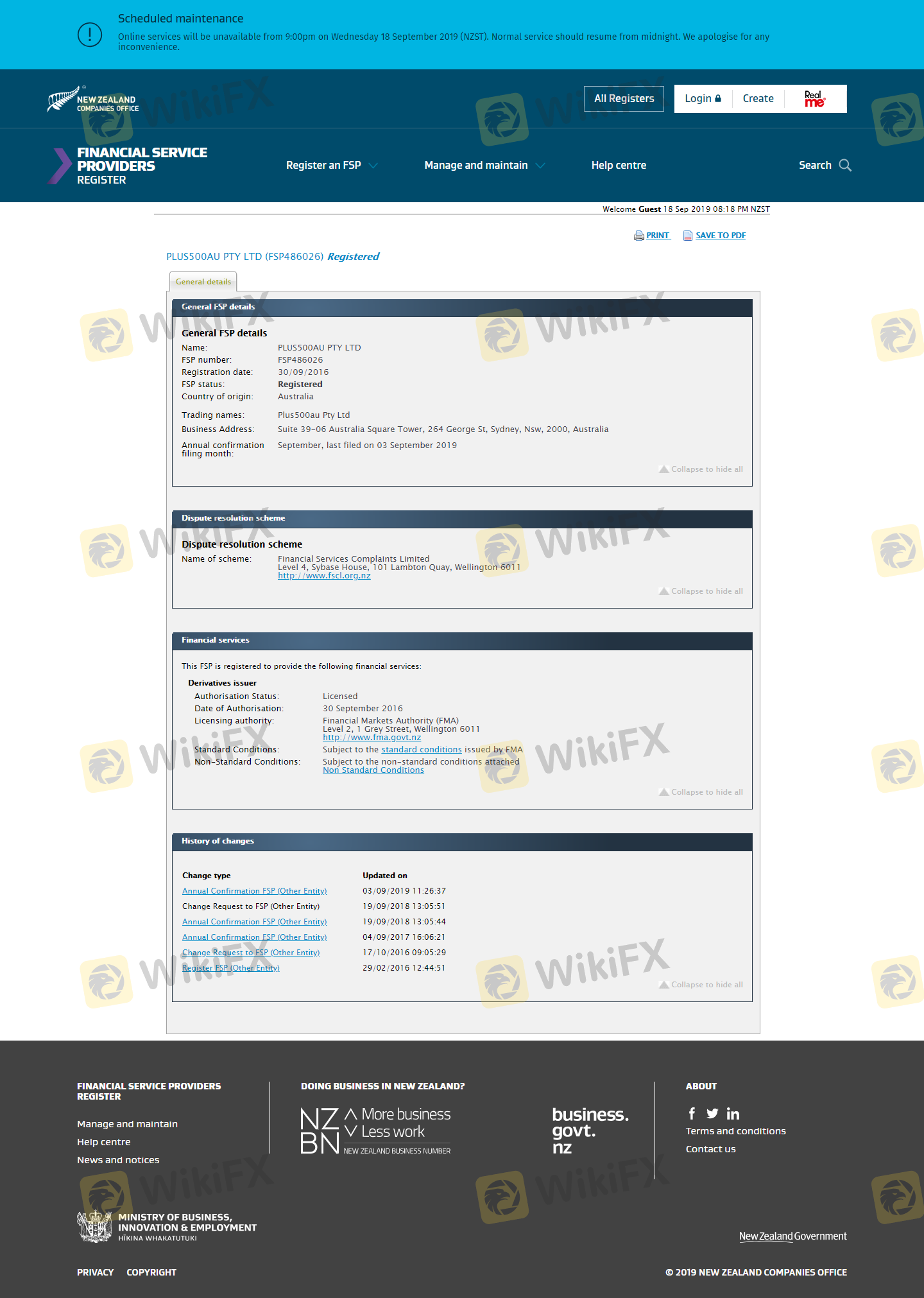924x1298 pixels.
Task: Click footer Manage and maintain link
Action: pos(127,1124)
